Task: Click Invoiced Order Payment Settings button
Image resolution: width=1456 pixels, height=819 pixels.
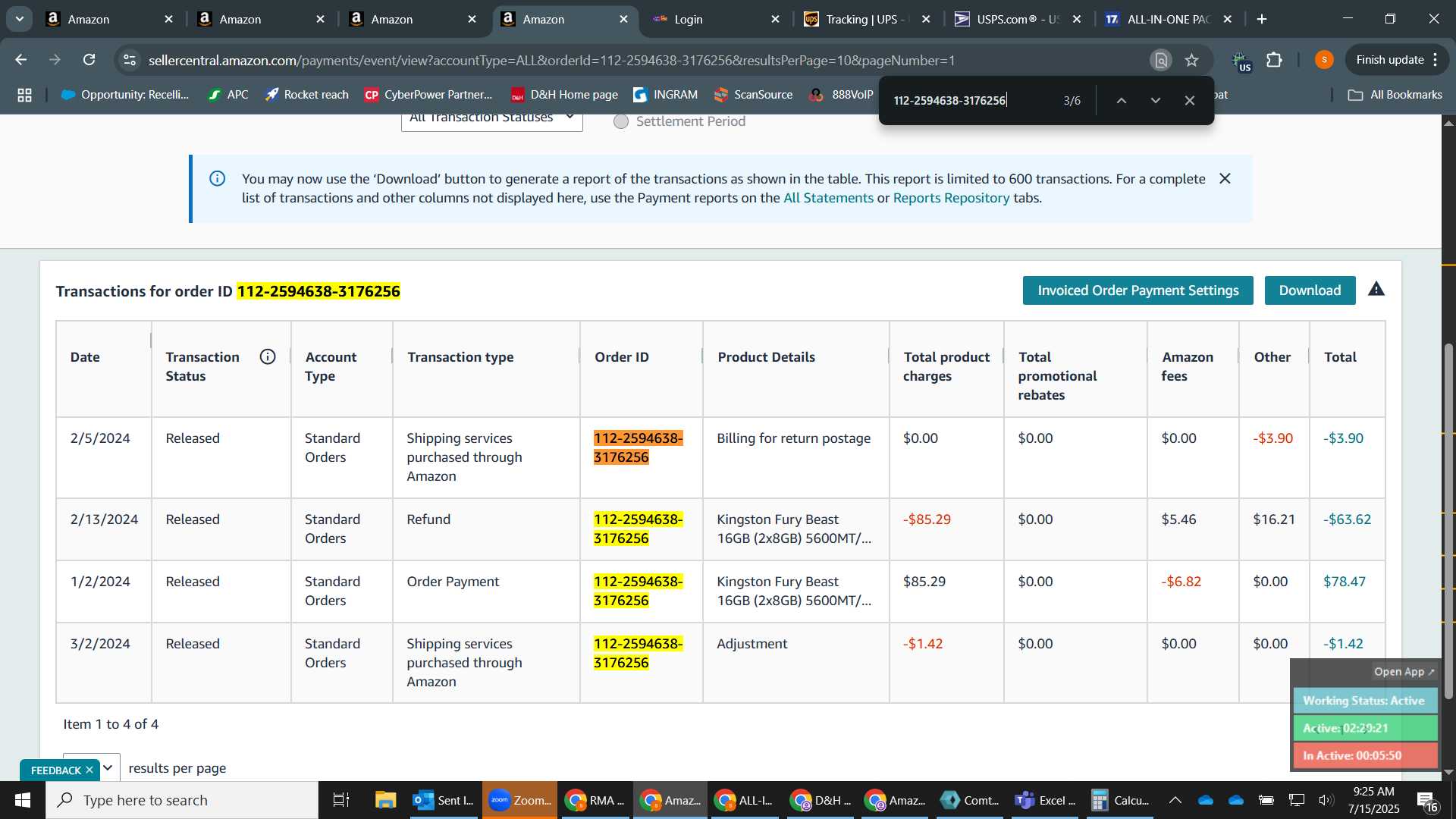Action: [x=1137, y=290]
